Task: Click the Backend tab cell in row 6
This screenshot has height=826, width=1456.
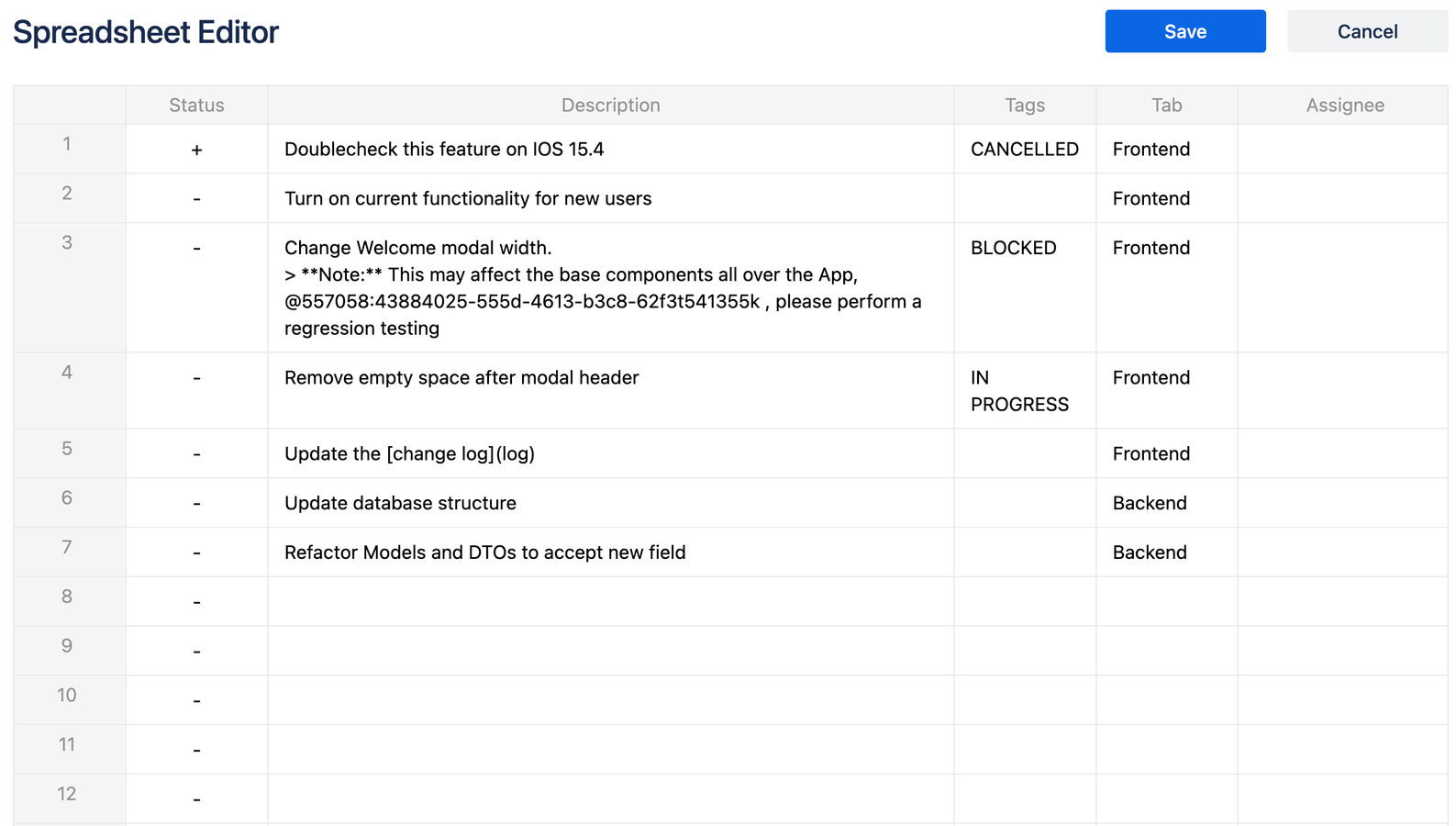Action: click(x=1167, y=503)
